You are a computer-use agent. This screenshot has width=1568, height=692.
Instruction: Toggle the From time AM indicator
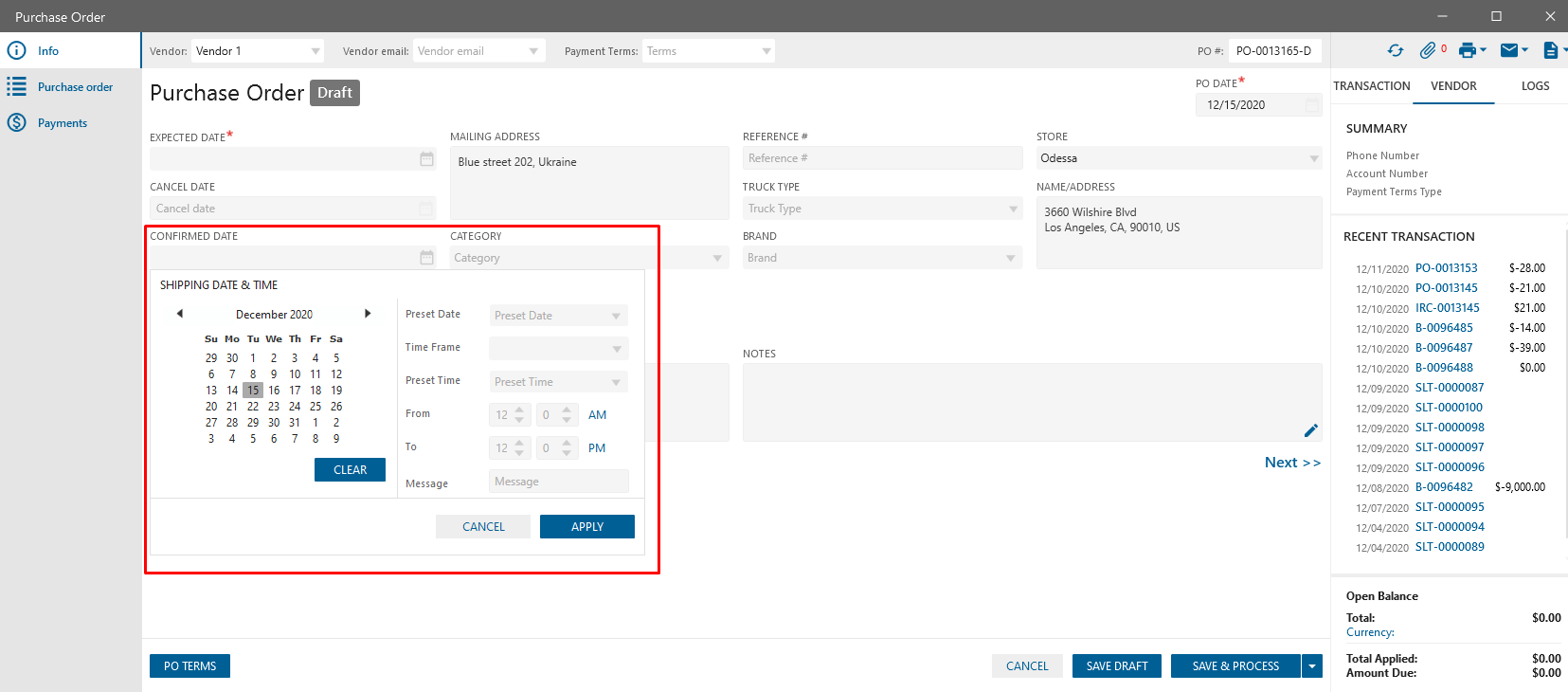pos(597,415)
